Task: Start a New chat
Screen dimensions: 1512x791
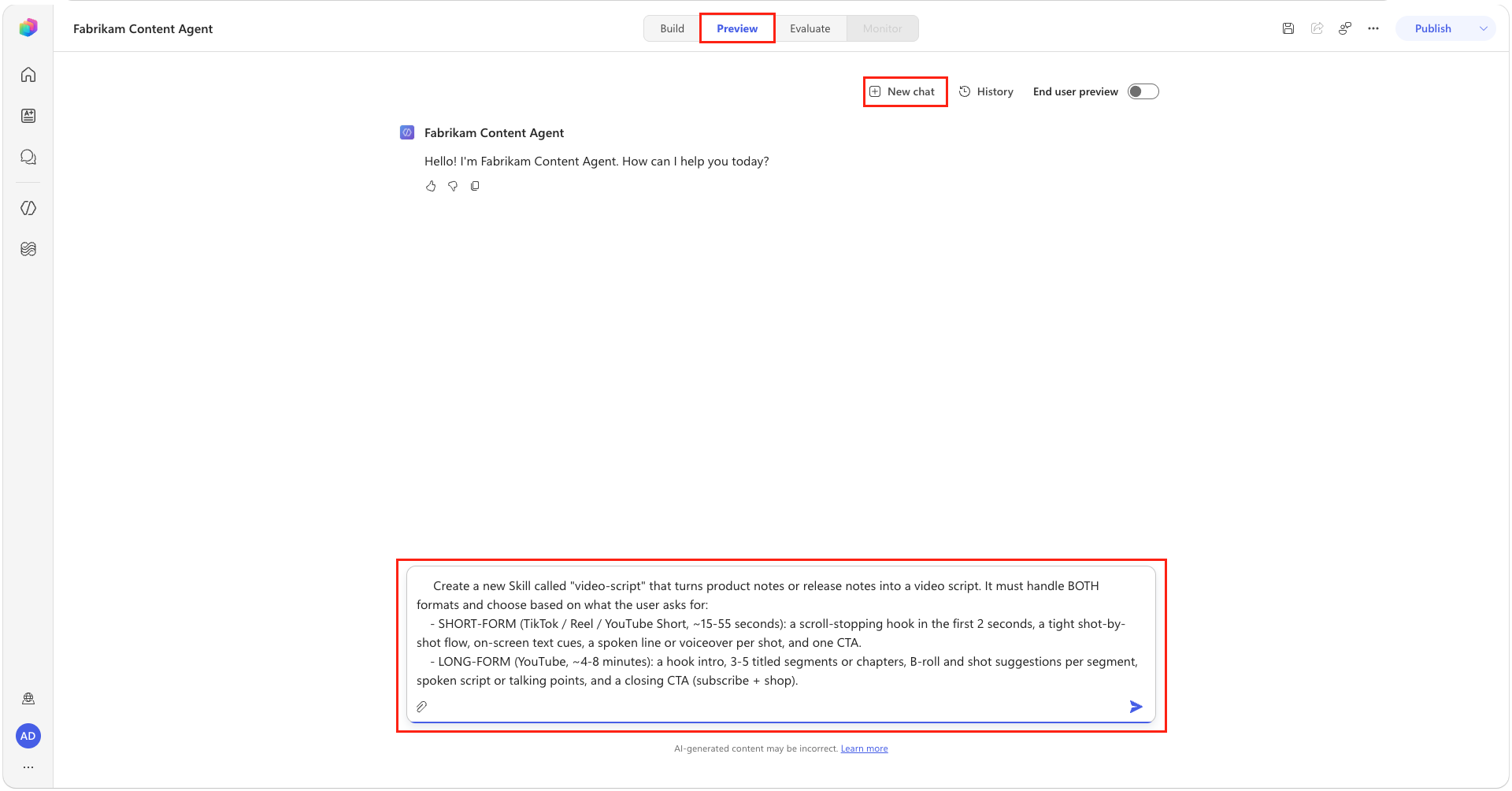Action: [905, 91]
